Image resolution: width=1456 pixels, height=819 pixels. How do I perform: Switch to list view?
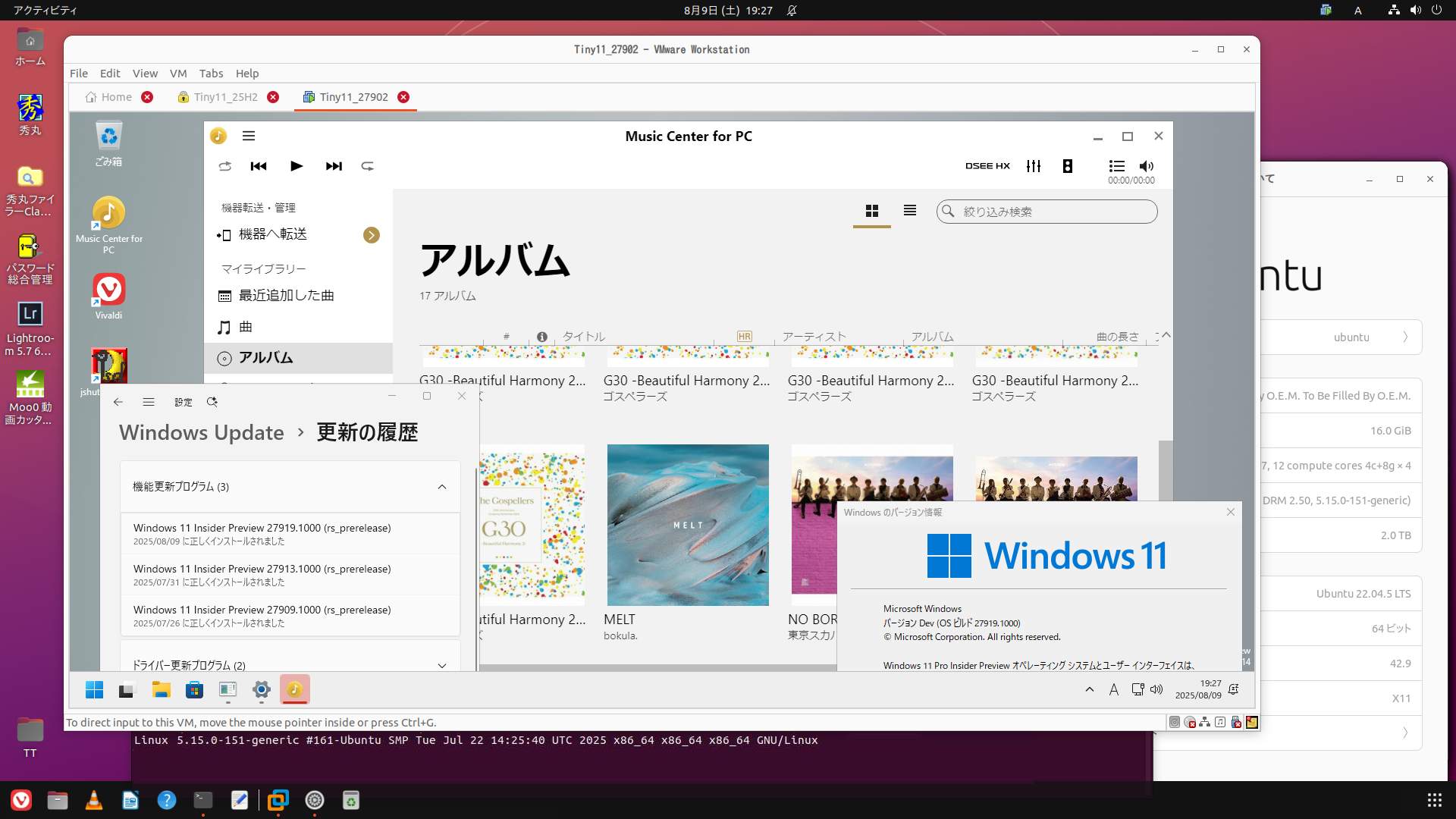pyautogui.click(x=910, y=211)
